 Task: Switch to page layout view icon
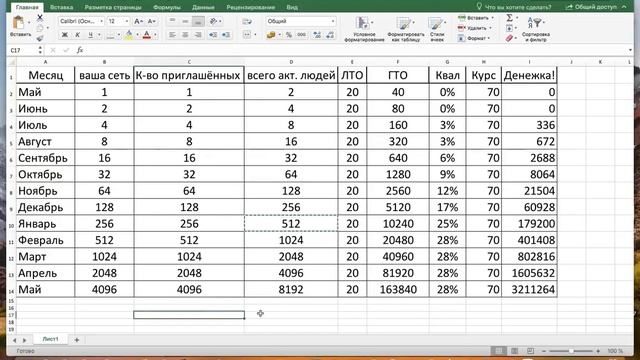pos(514,351)
